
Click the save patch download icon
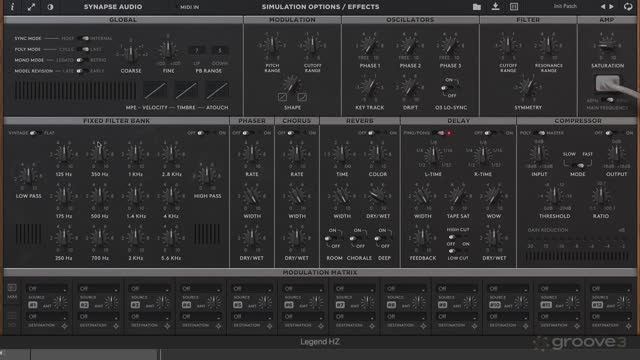pos(495,7)
